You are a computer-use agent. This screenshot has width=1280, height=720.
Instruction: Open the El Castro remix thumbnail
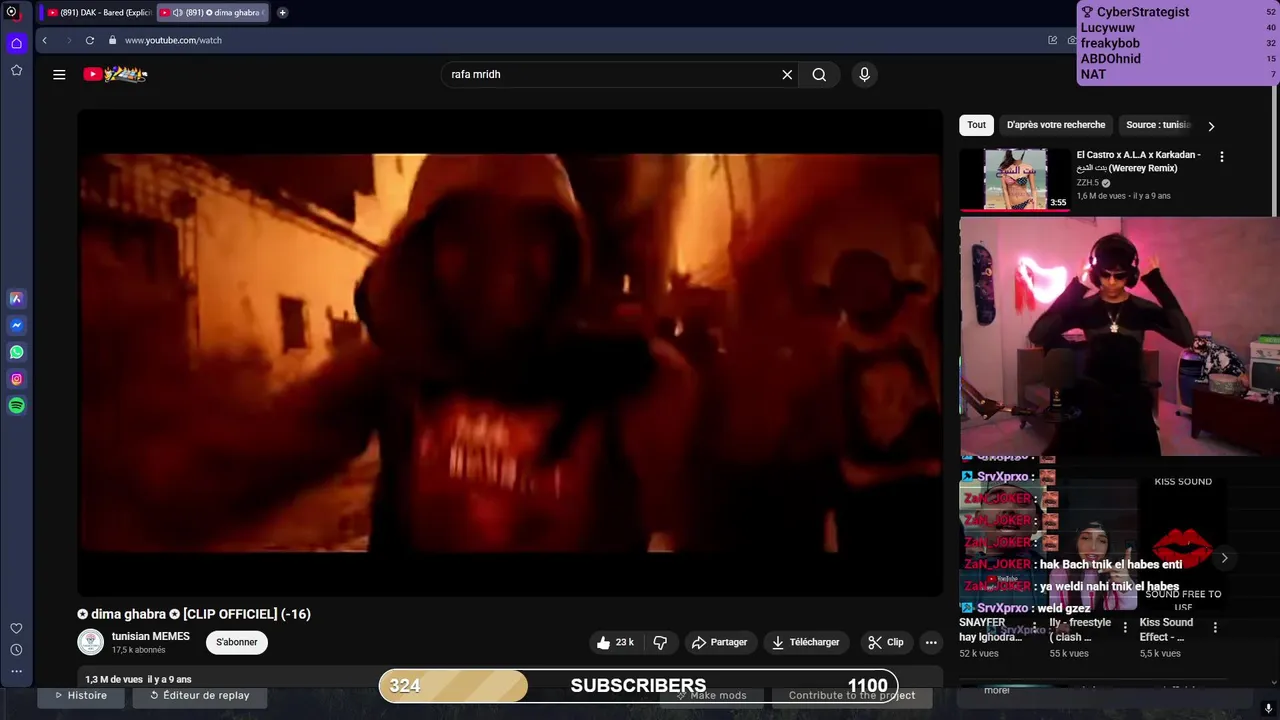pos(1014,179)
